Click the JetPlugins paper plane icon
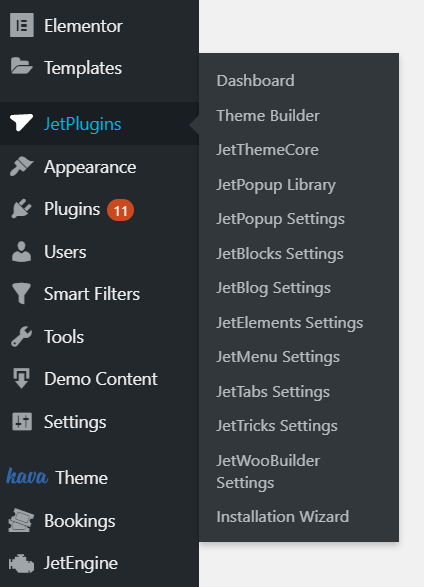The height and width of the screenshot is (587, 424). click(21, 122)
